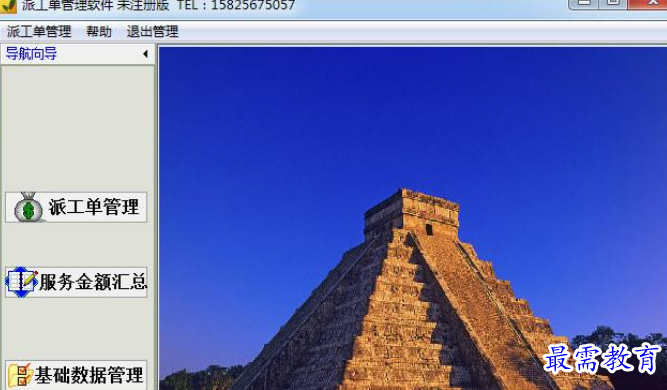Click the 导航向导 panel header

(77, 54)
